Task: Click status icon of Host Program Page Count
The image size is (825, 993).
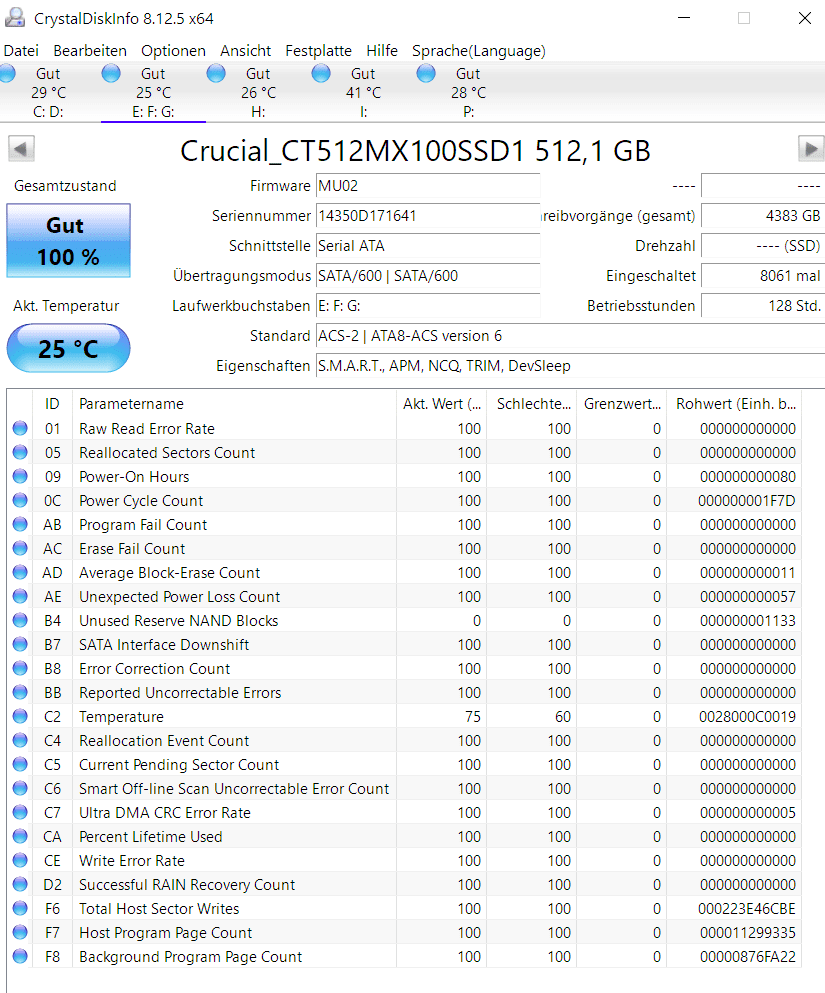Action: (x=20, y=932)
